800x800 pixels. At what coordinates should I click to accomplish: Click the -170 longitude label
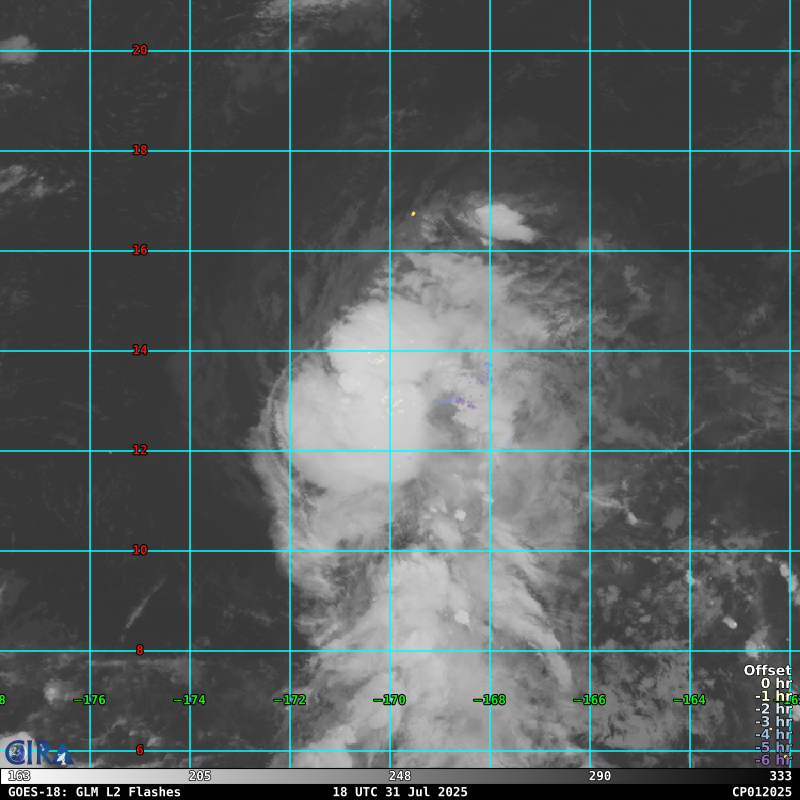[x=390, y=700]
